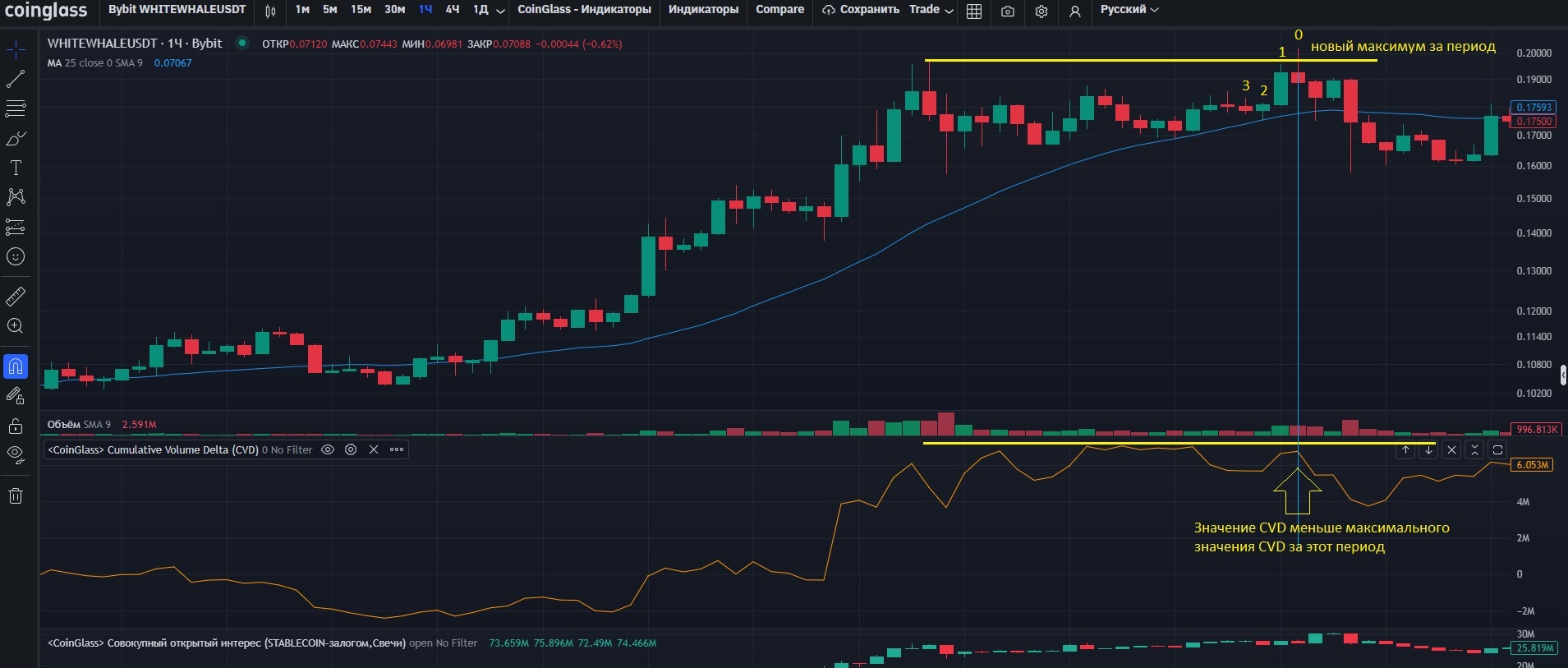
Task: Toggle the lock-all-drawings padlock
Action: click(16, 426)
